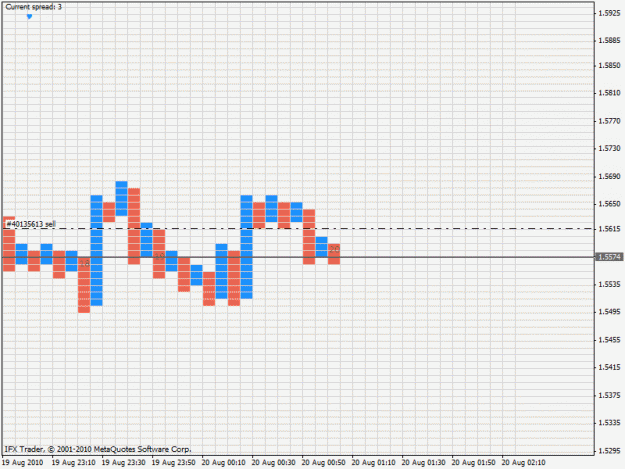
Task: Click the IFX Trader MetaQuotes copyright text
Action: [x=98, y=449]
